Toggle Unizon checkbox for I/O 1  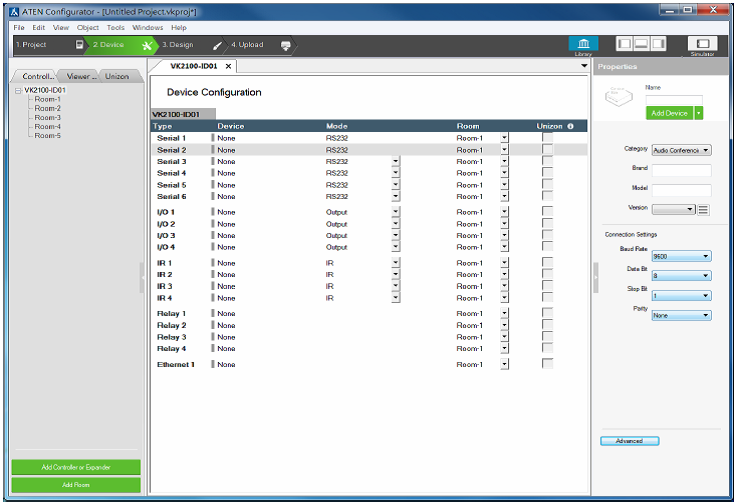coord(547,212)
